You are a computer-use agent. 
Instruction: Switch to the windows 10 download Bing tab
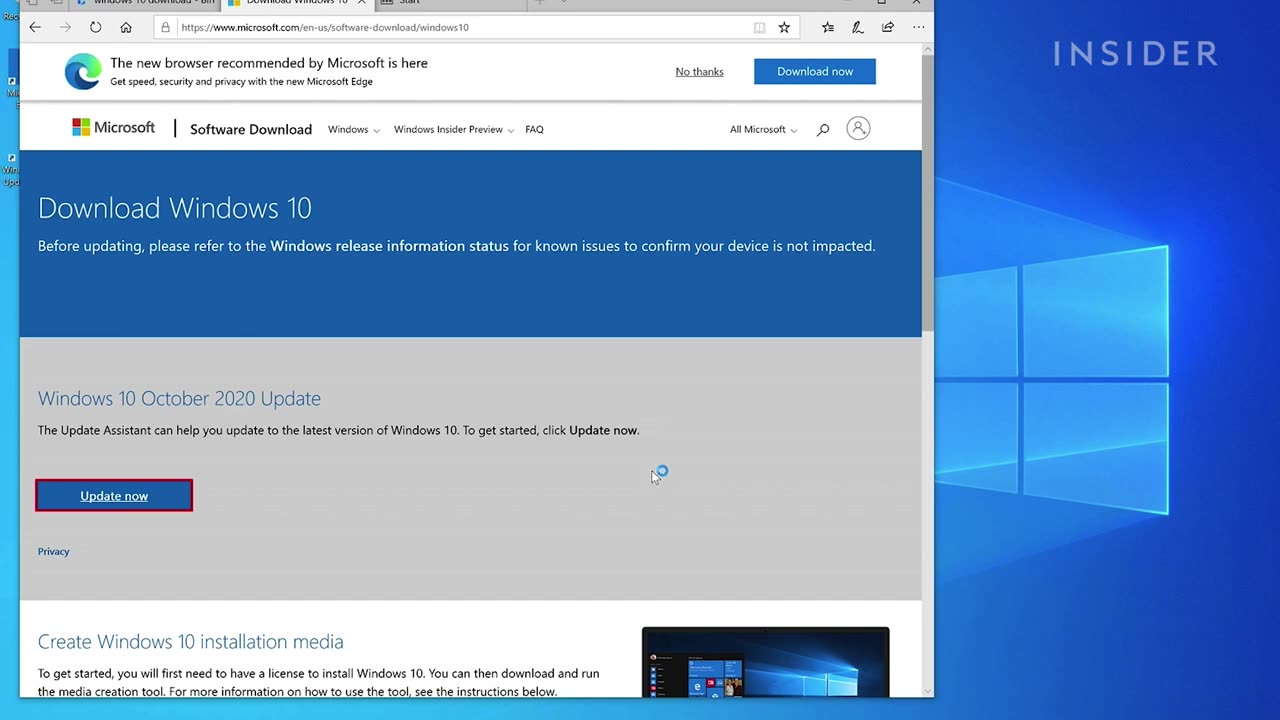click(x=145, y=3)
